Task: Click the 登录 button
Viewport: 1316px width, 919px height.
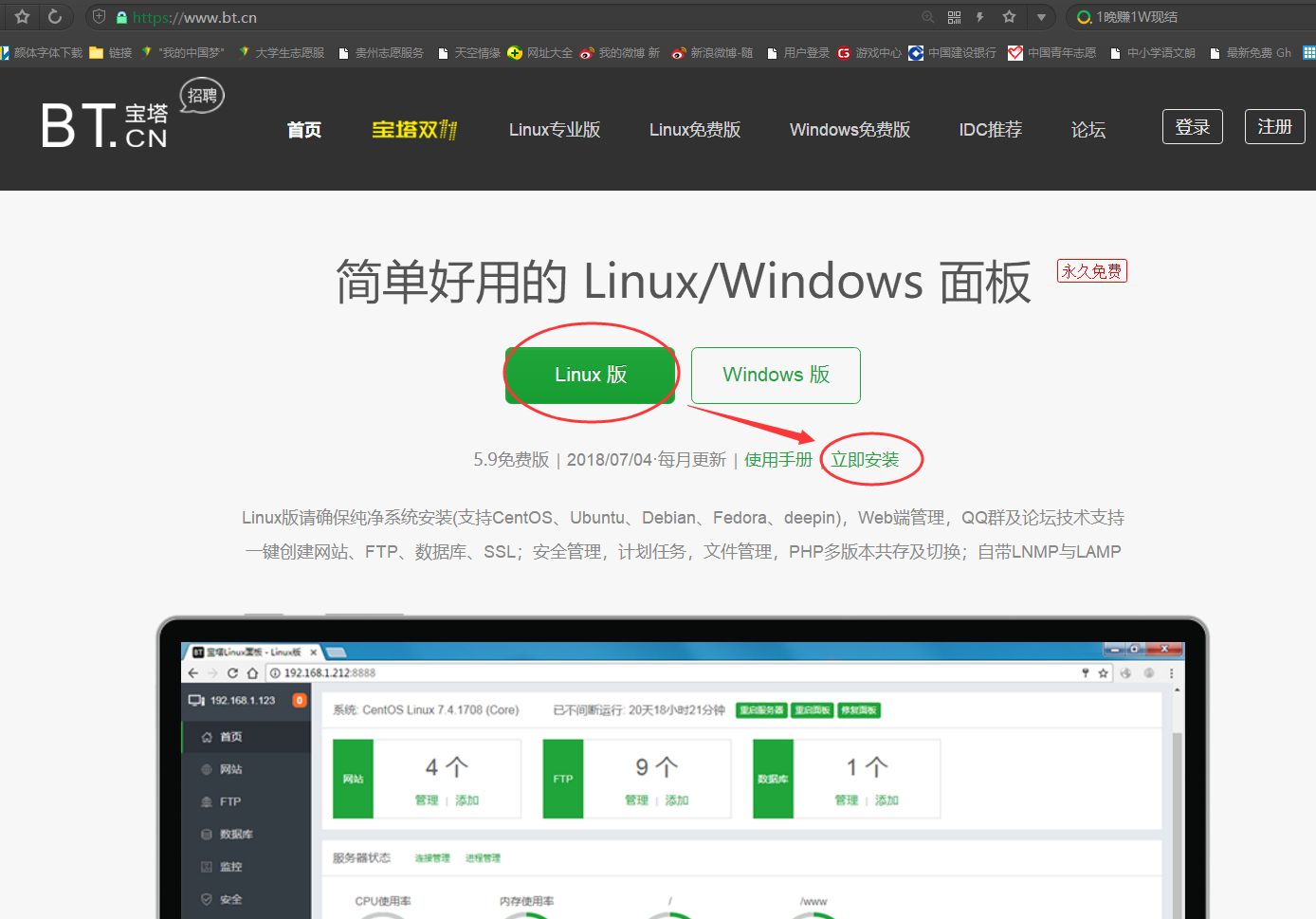Action: (1193, 126)
